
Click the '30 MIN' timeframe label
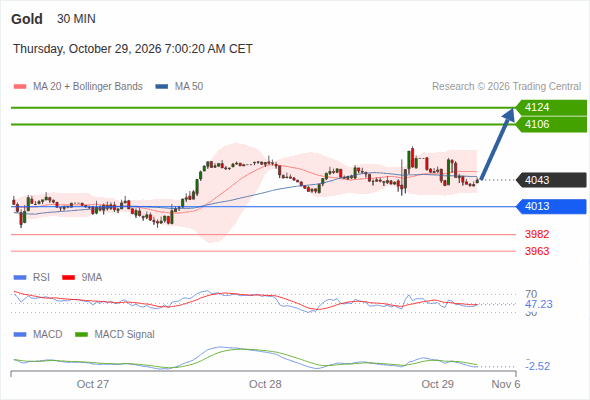point(76,19)
